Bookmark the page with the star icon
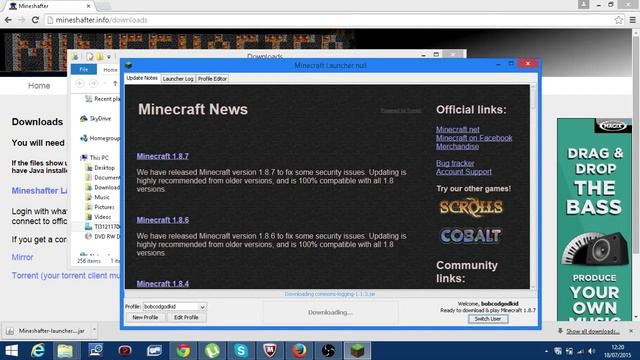This screenshot has height=360, width=640. (619, 20)
